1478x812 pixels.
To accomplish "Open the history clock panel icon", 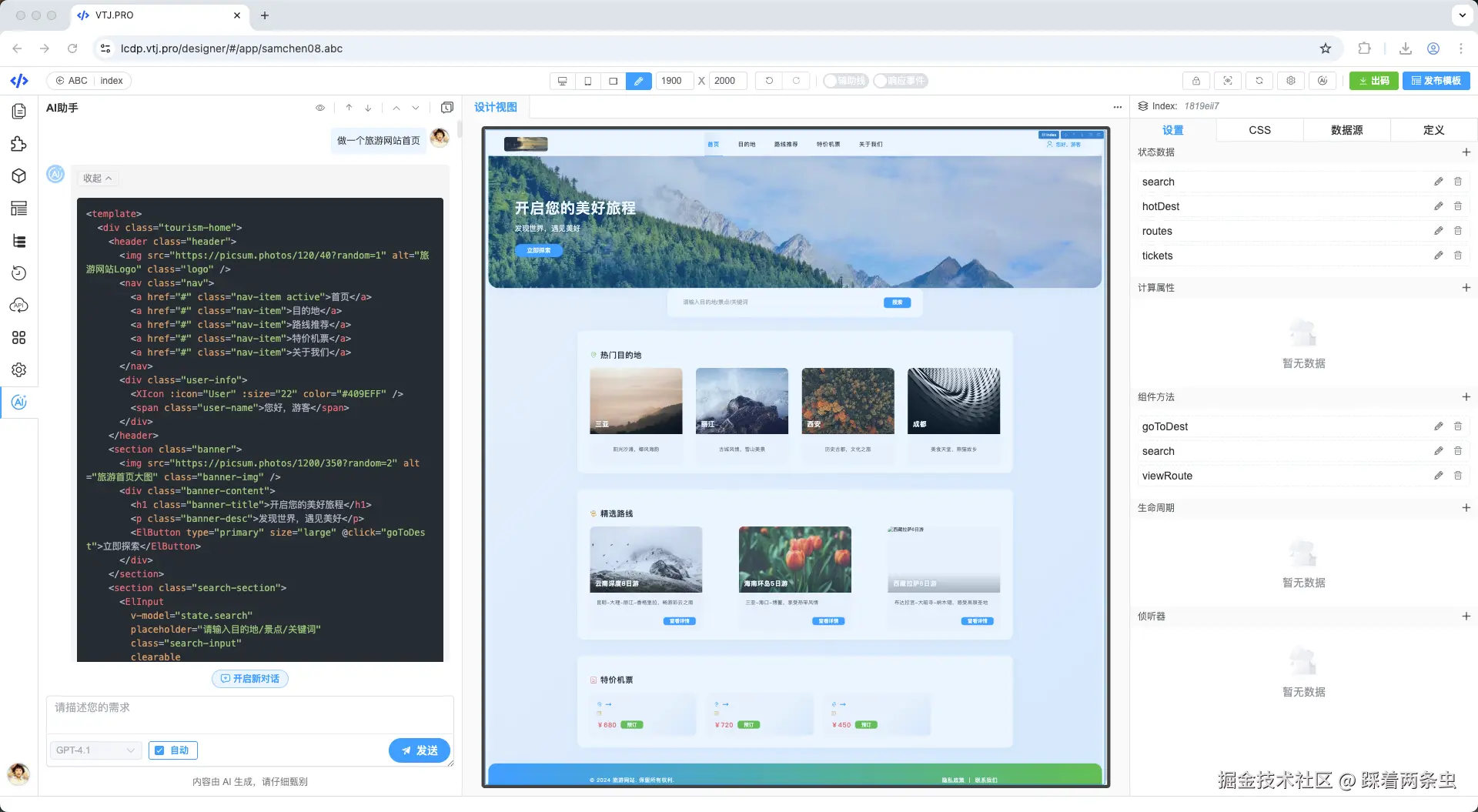I will pyautogui.click(x=19, y=273).
